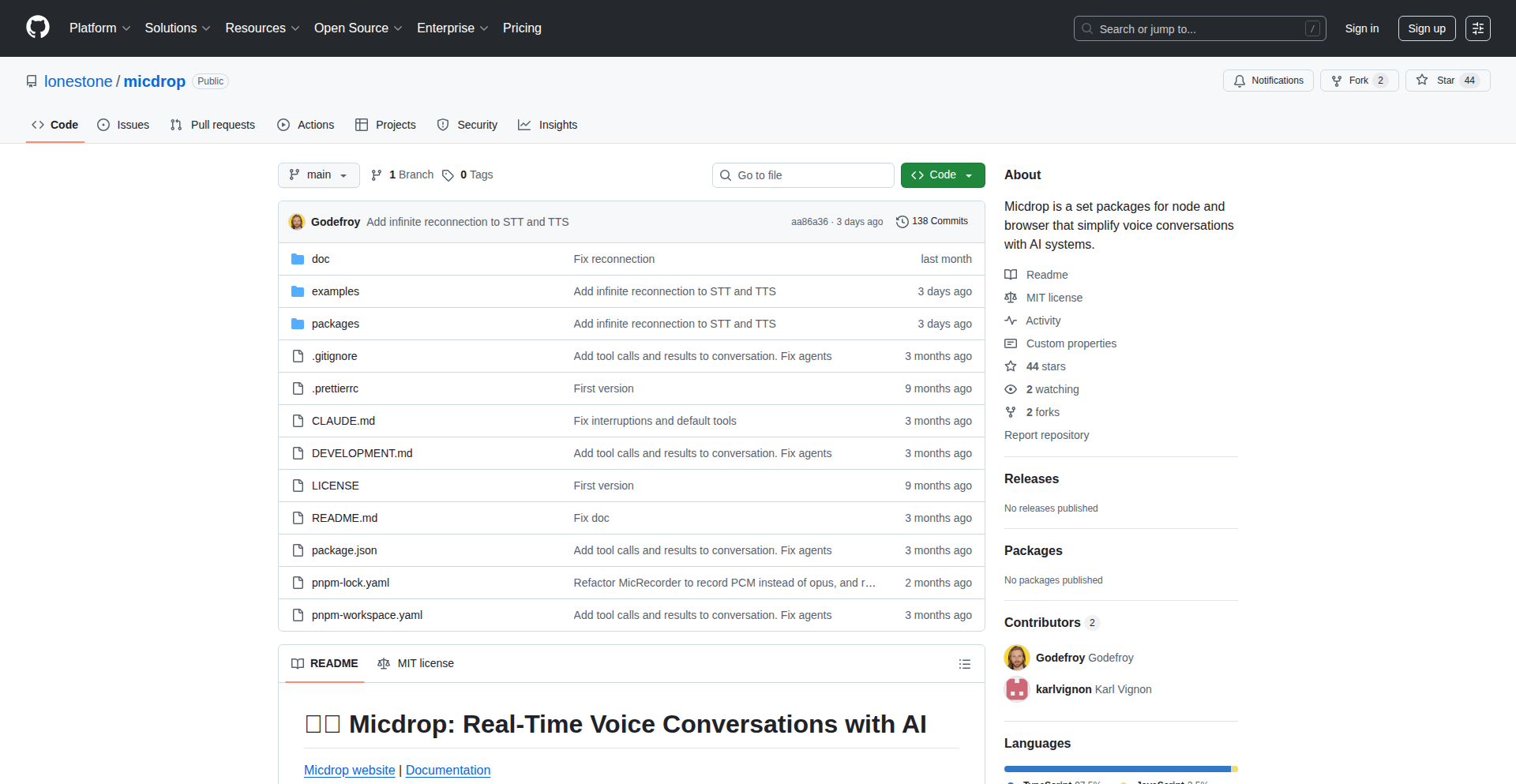Click the Notifications bell button
The width and height of the screenshot is (1516, 784).
1268,81
